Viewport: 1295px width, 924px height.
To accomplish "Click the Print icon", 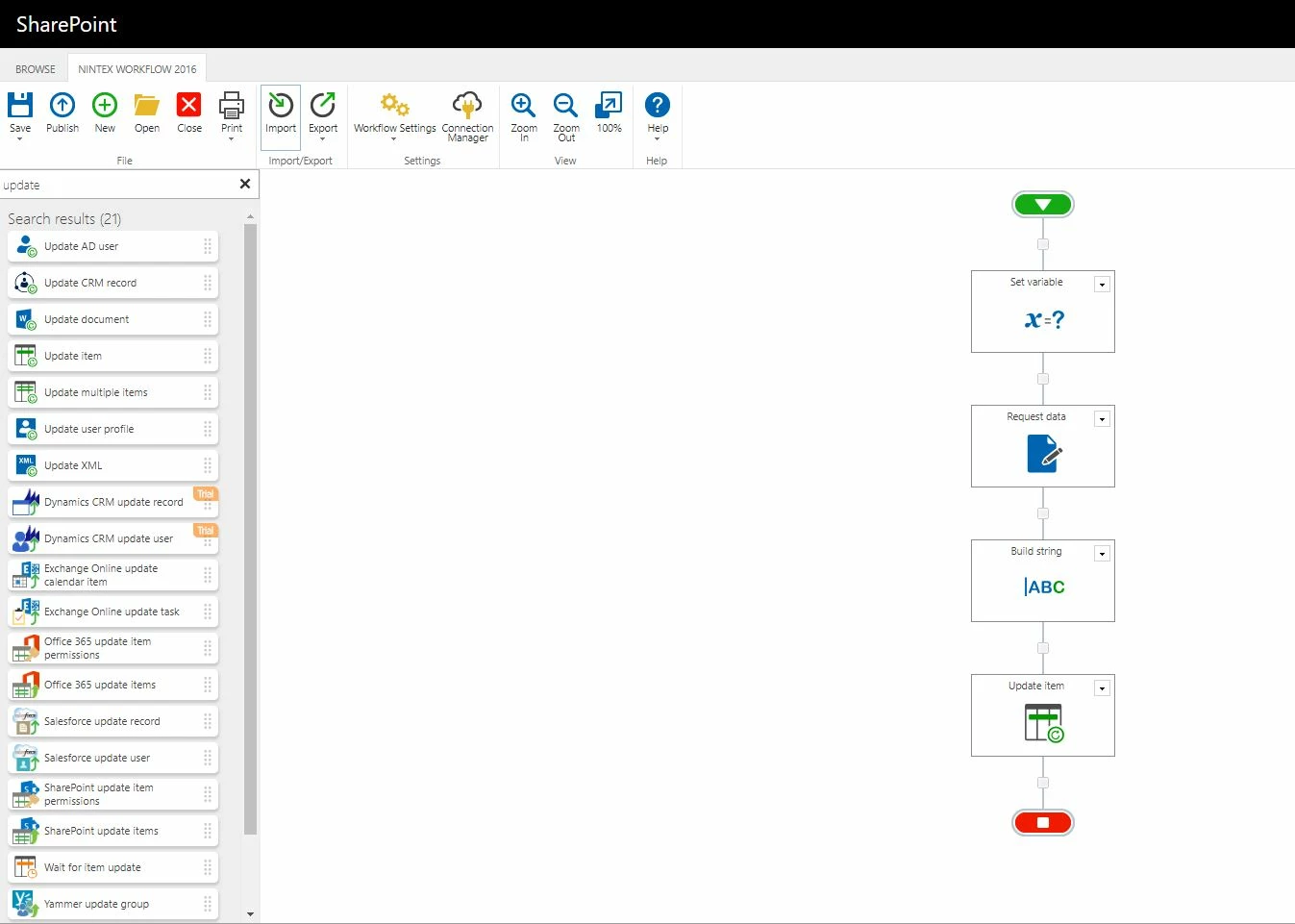I will tap(232, 105).
